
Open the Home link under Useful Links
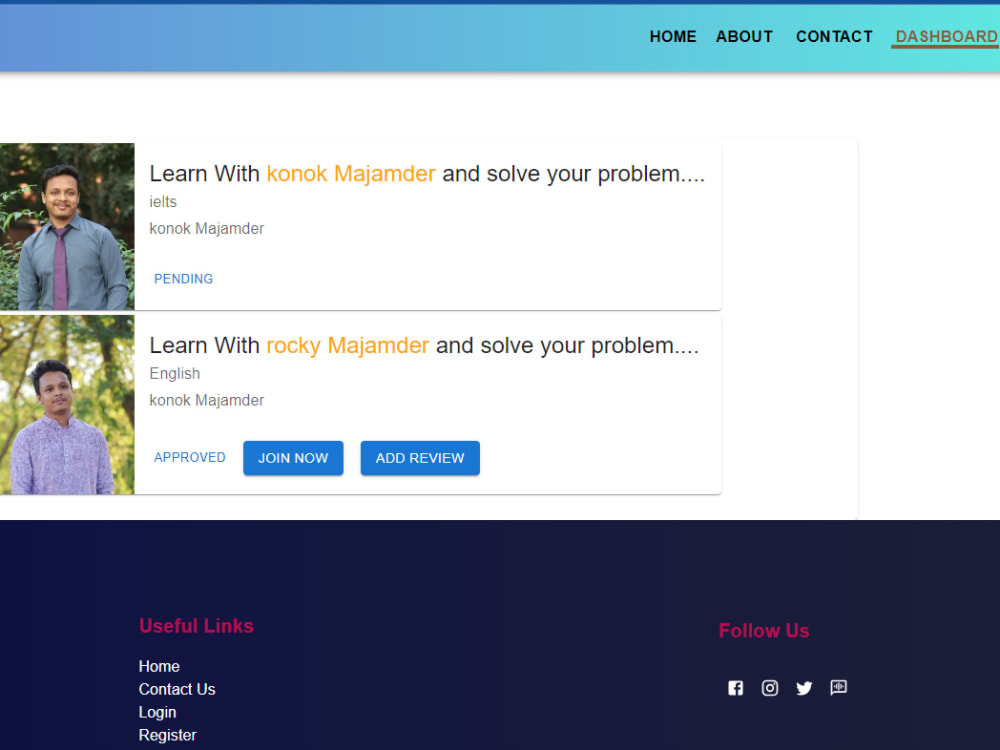(159, 666)
